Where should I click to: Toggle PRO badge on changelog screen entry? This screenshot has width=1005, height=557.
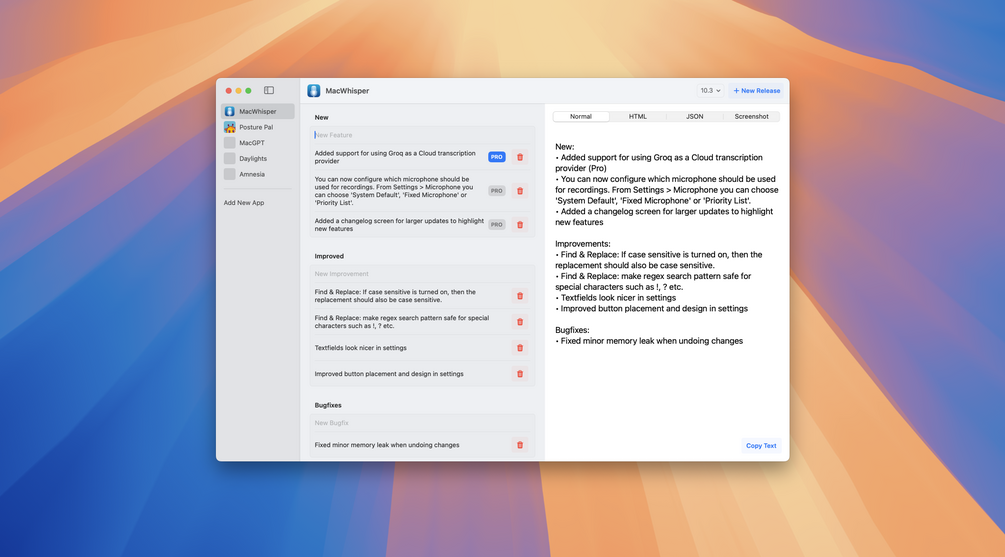pos(497,225)
